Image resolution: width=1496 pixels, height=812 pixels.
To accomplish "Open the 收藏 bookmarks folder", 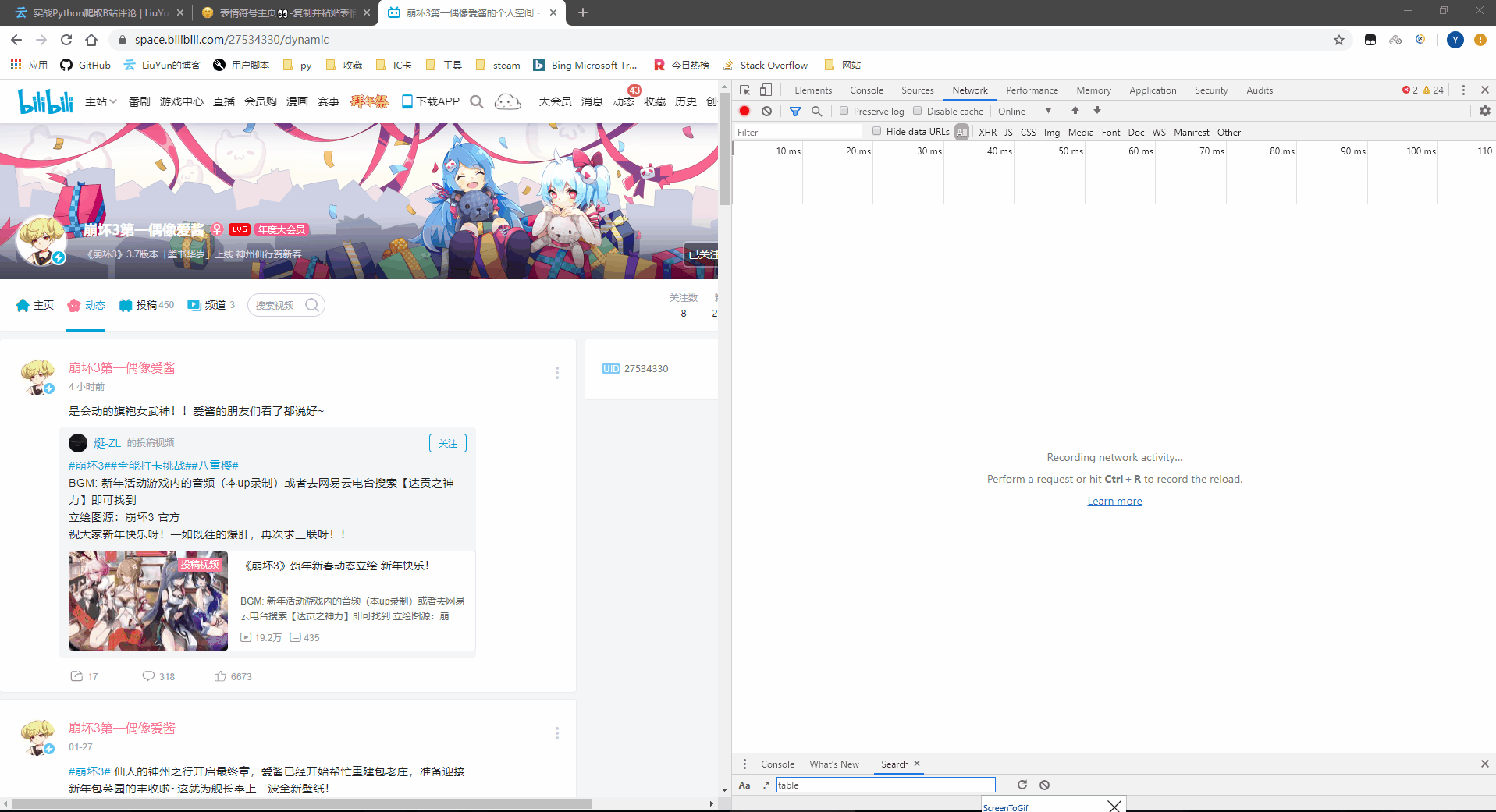I will click(343, 66).
